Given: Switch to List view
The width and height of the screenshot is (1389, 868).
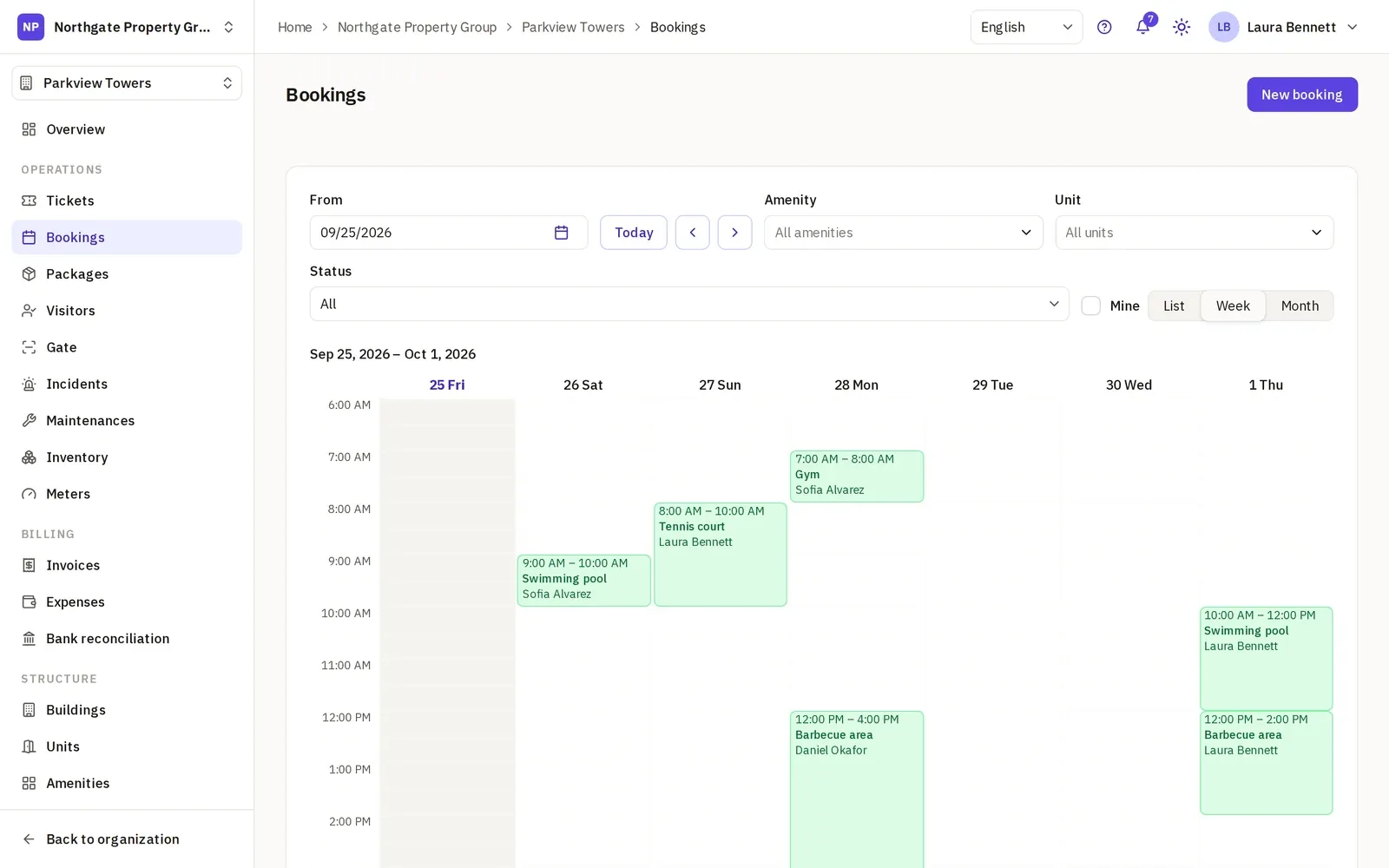Looking at the screenshot, I should click(1174, 306).
